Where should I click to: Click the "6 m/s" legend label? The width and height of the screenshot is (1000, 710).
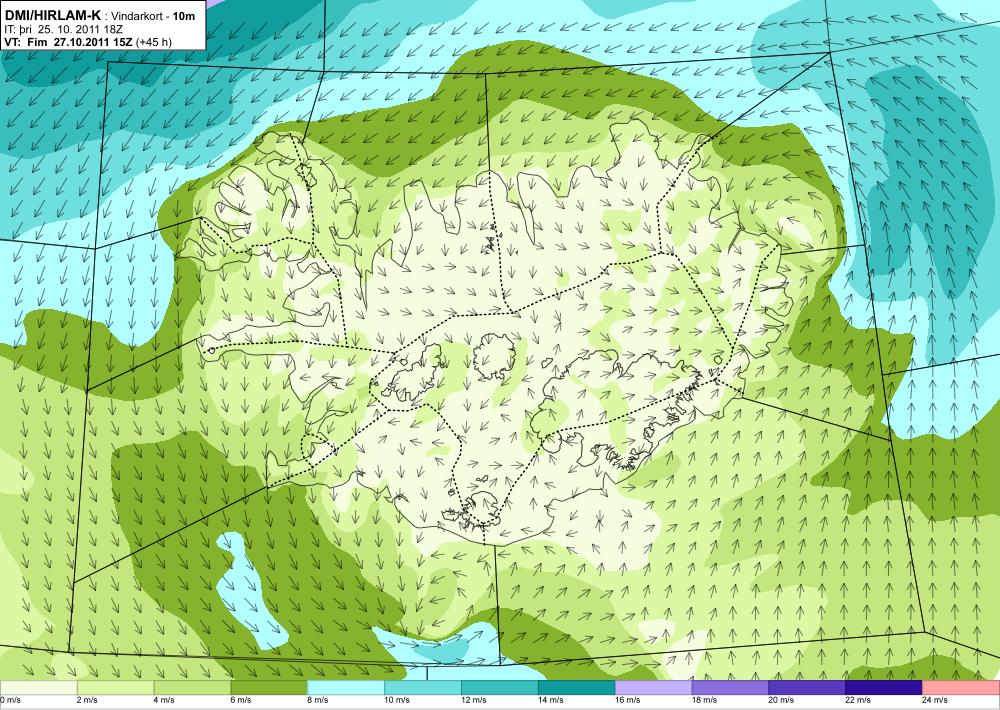point(241,700)
